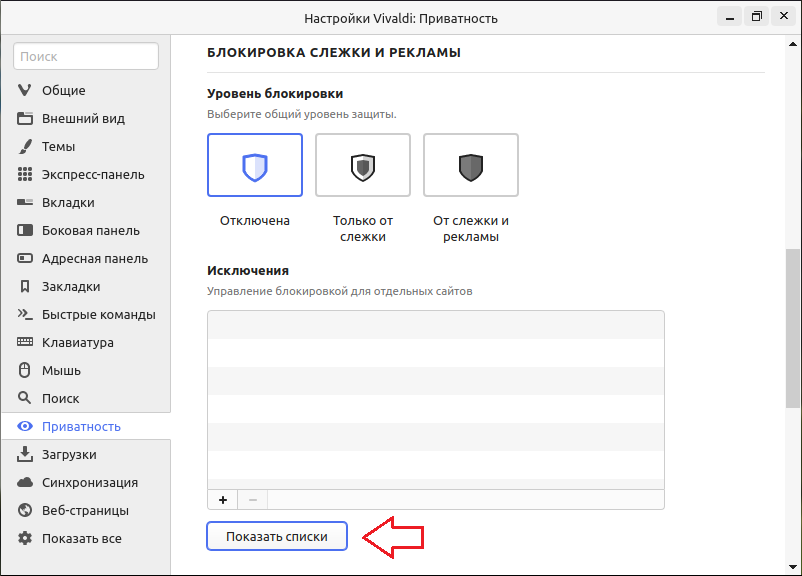The image size is (802, 576).
Task: Click the address bar icon beside Адресная панель
Action: (x=25, y=258)
